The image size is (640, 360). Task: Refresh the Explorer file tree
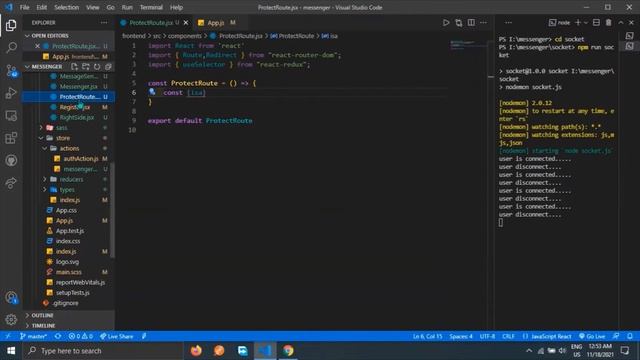click(97, 67)
